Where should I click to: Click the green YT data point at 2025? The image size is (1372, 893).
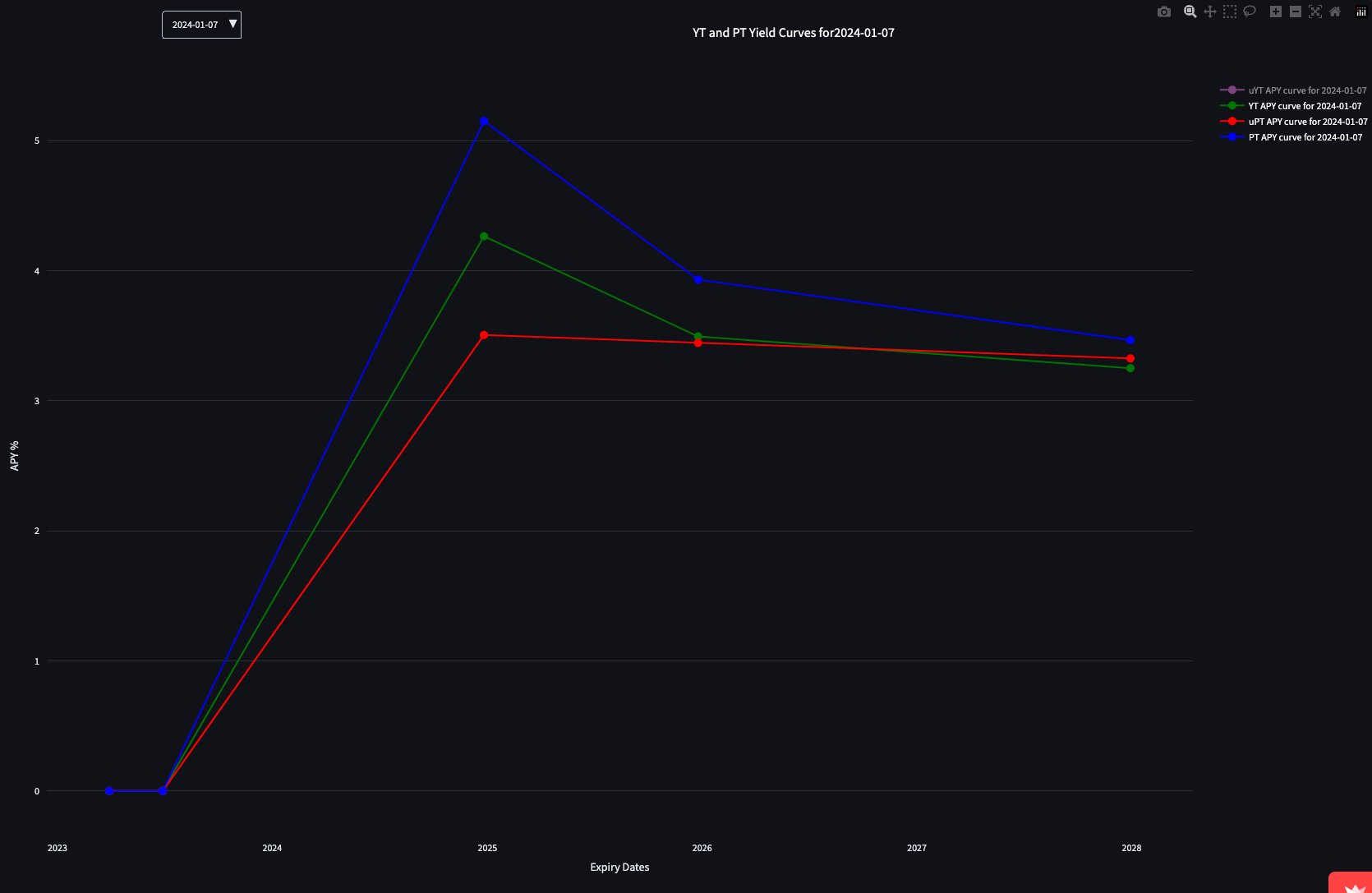(484, 237)
